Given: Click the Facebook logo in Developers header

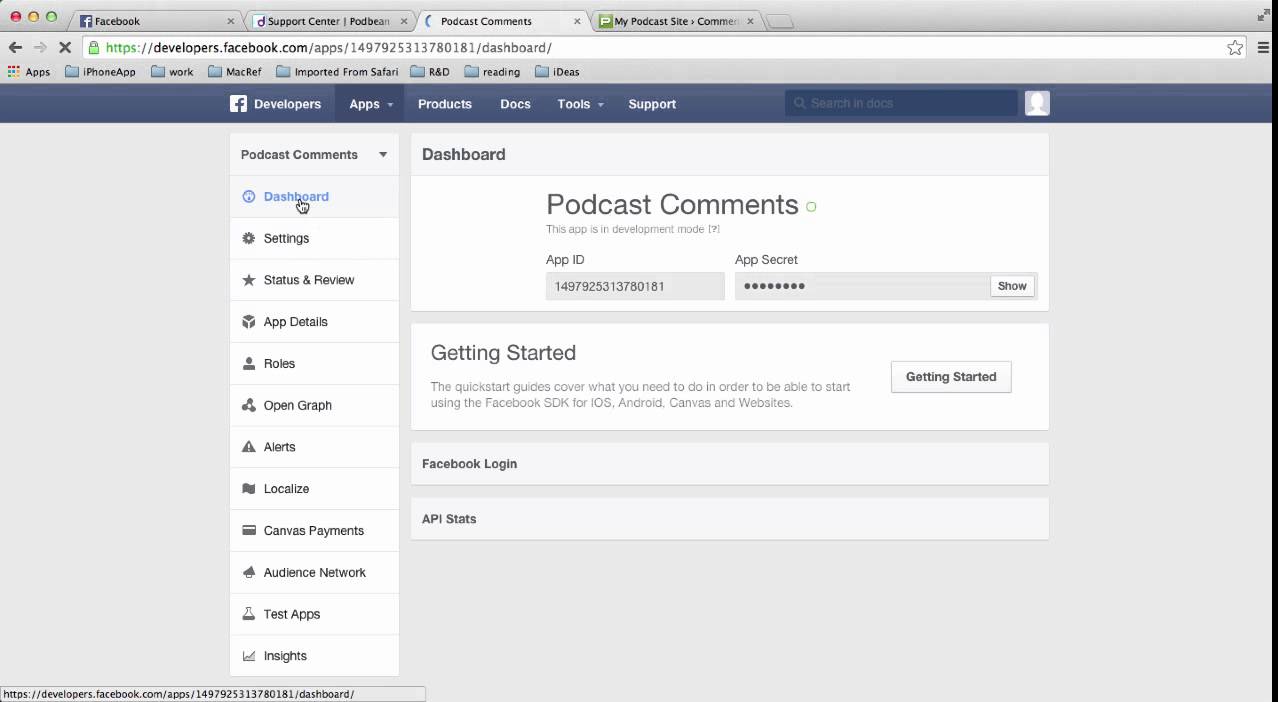Looking at the screenshot, I should point(238,104).
